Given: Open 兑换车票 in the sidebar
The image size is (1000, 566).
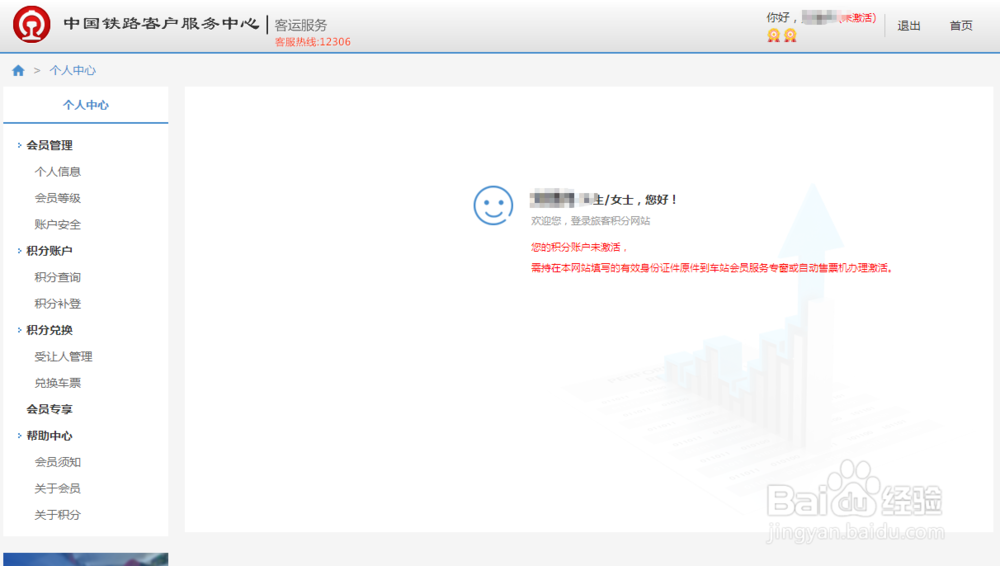Looking at the screenshot, I should click(57, 383).
